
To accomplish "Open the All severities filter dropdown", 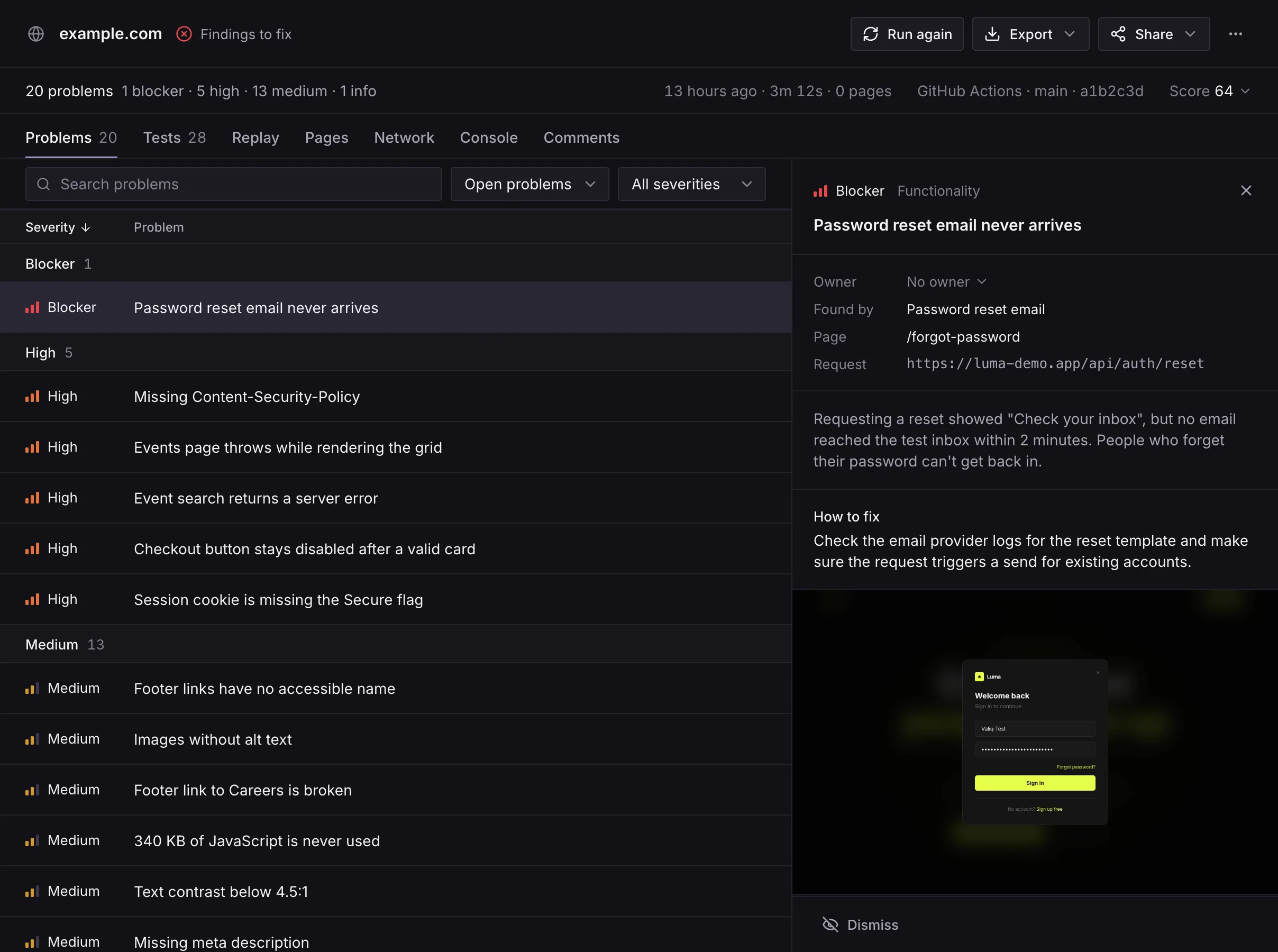I will click(x=691, y=185).
